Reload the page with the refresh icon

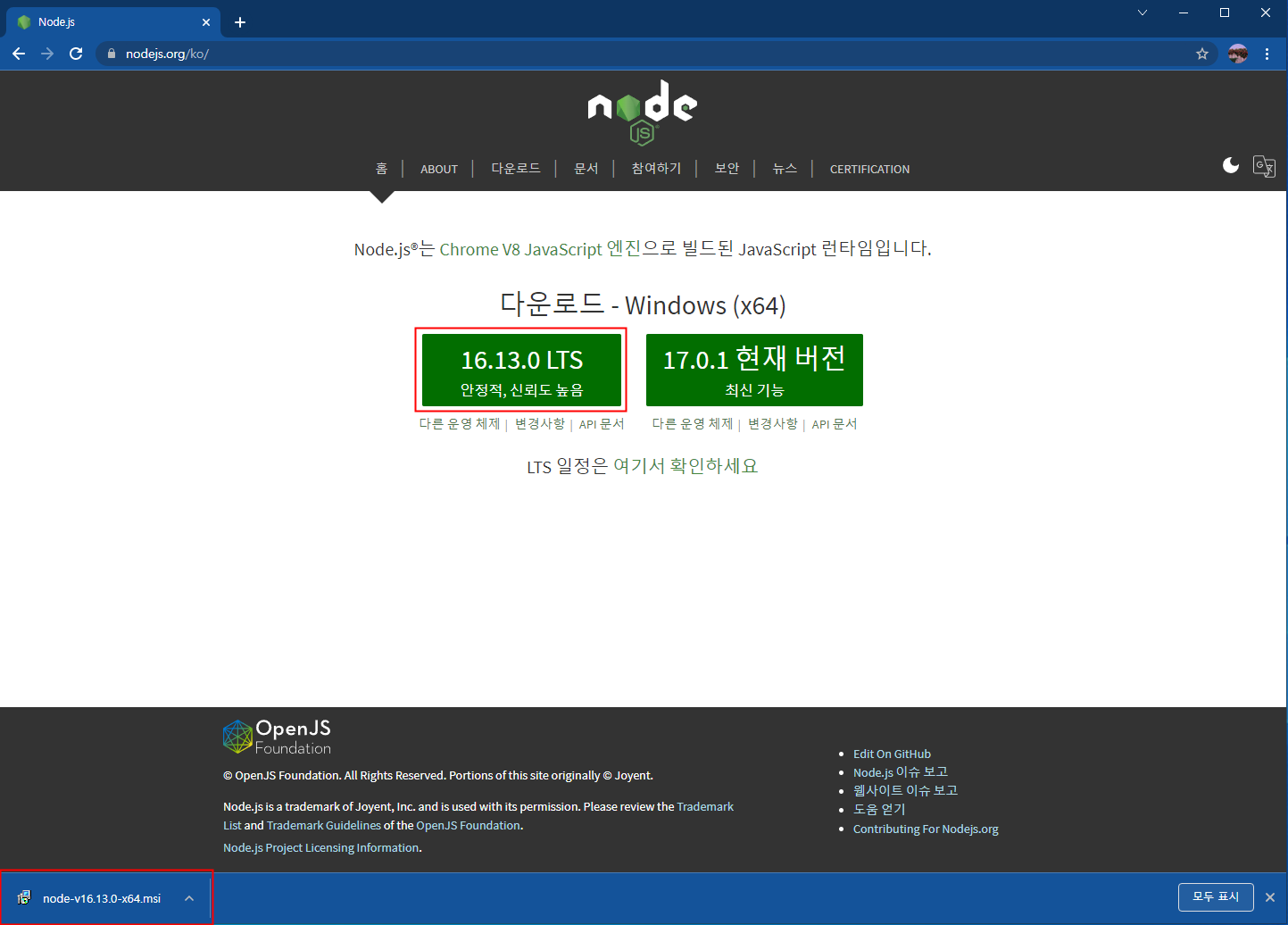tap(76, 54)
